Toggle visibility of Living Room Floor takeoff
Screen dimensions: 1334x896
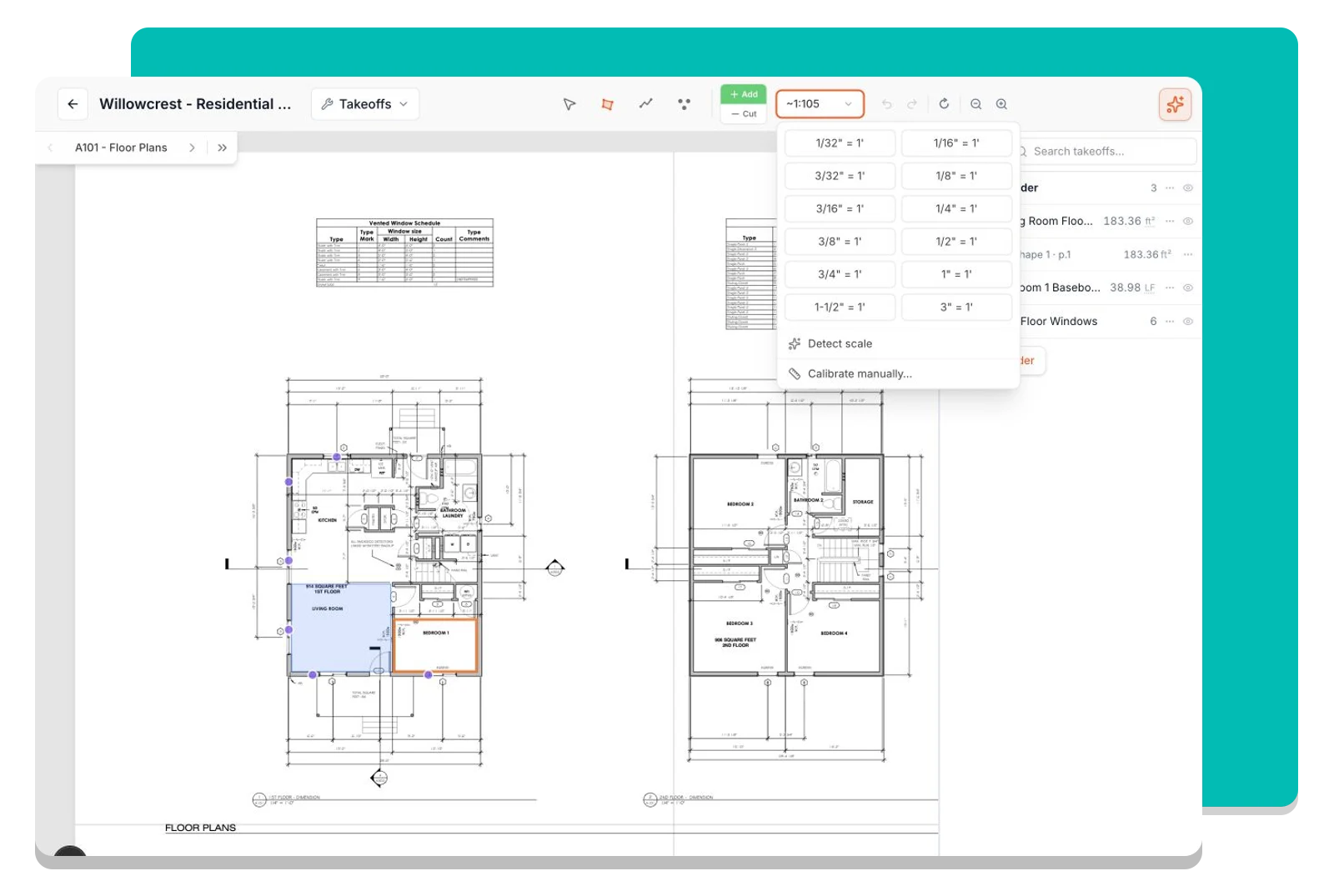[x=1188, y=221]
